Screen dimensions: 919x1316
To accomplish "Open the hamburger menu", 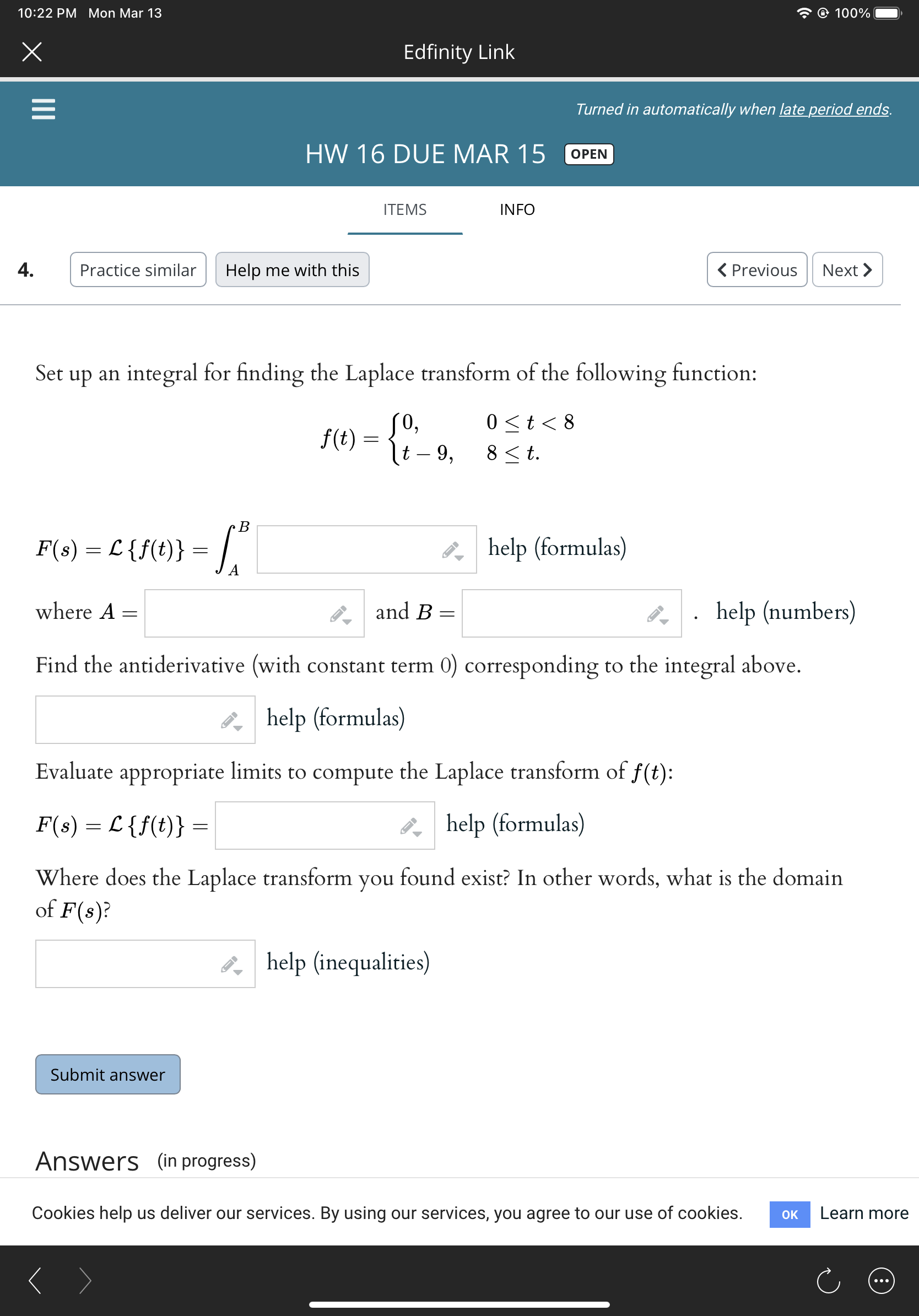I will tap(44, 109).
